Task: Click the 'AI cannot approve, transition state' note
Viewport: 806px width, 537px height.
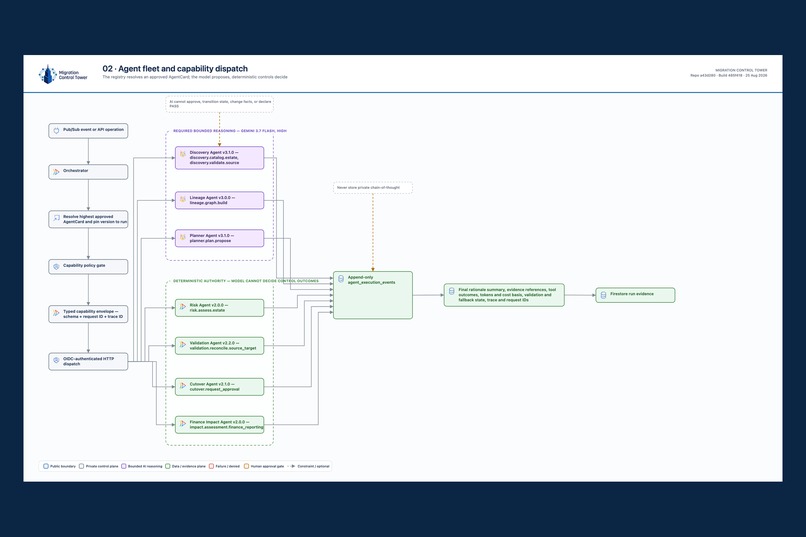Action: click(x=219, y=104)
